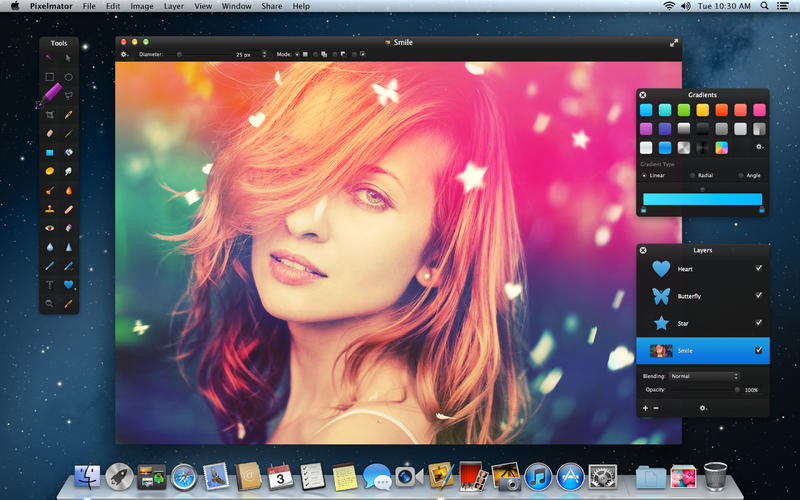
Task: Select the left gradient color stop
Action: (643, 210)
